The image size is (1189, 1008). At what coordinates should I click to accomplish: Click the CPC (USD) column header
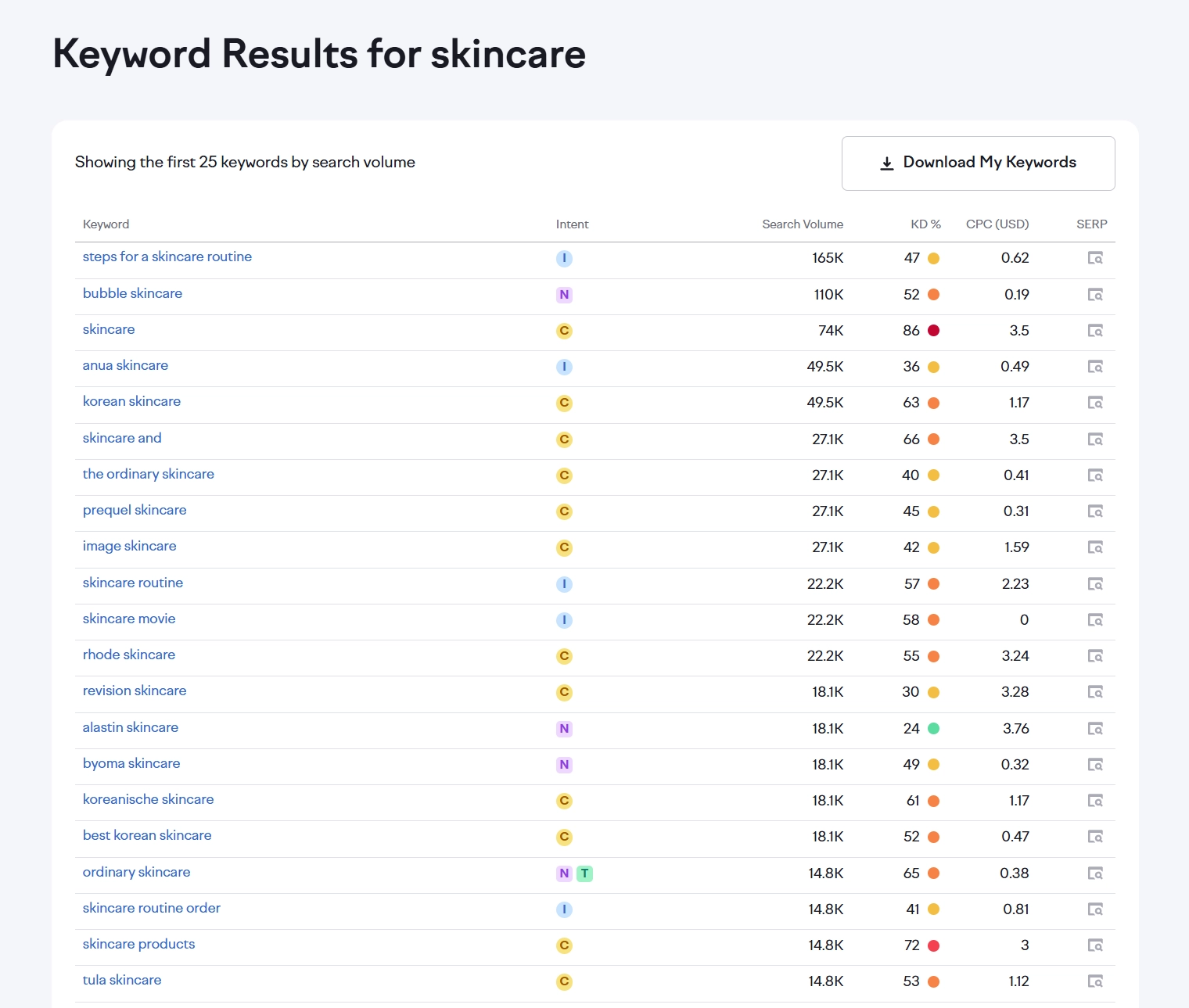[x=997, y=224]
